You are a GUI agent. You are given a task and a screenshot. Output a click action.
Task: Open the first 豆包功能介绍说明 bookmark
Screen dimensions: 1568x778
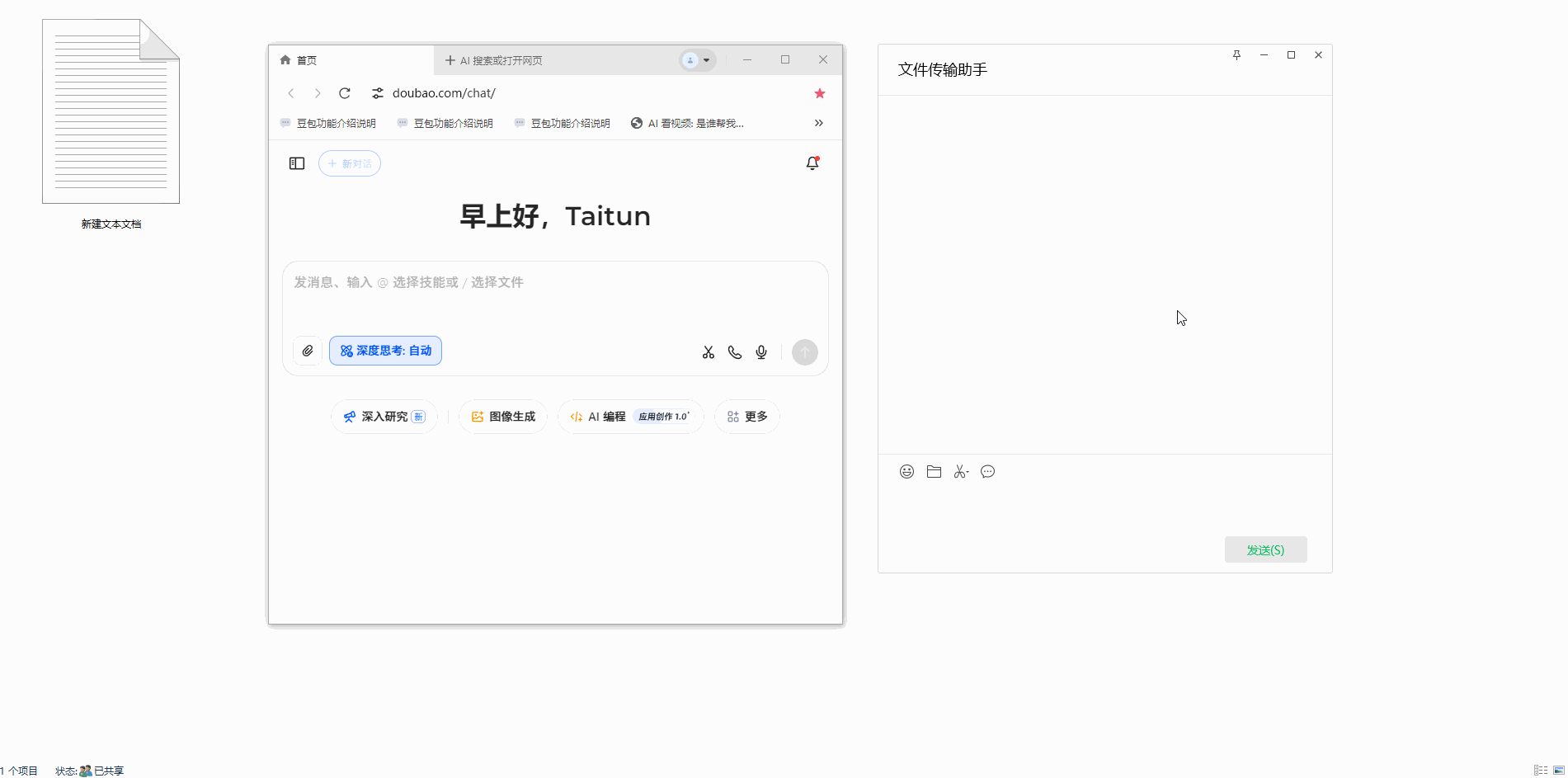tap(328, 123)
